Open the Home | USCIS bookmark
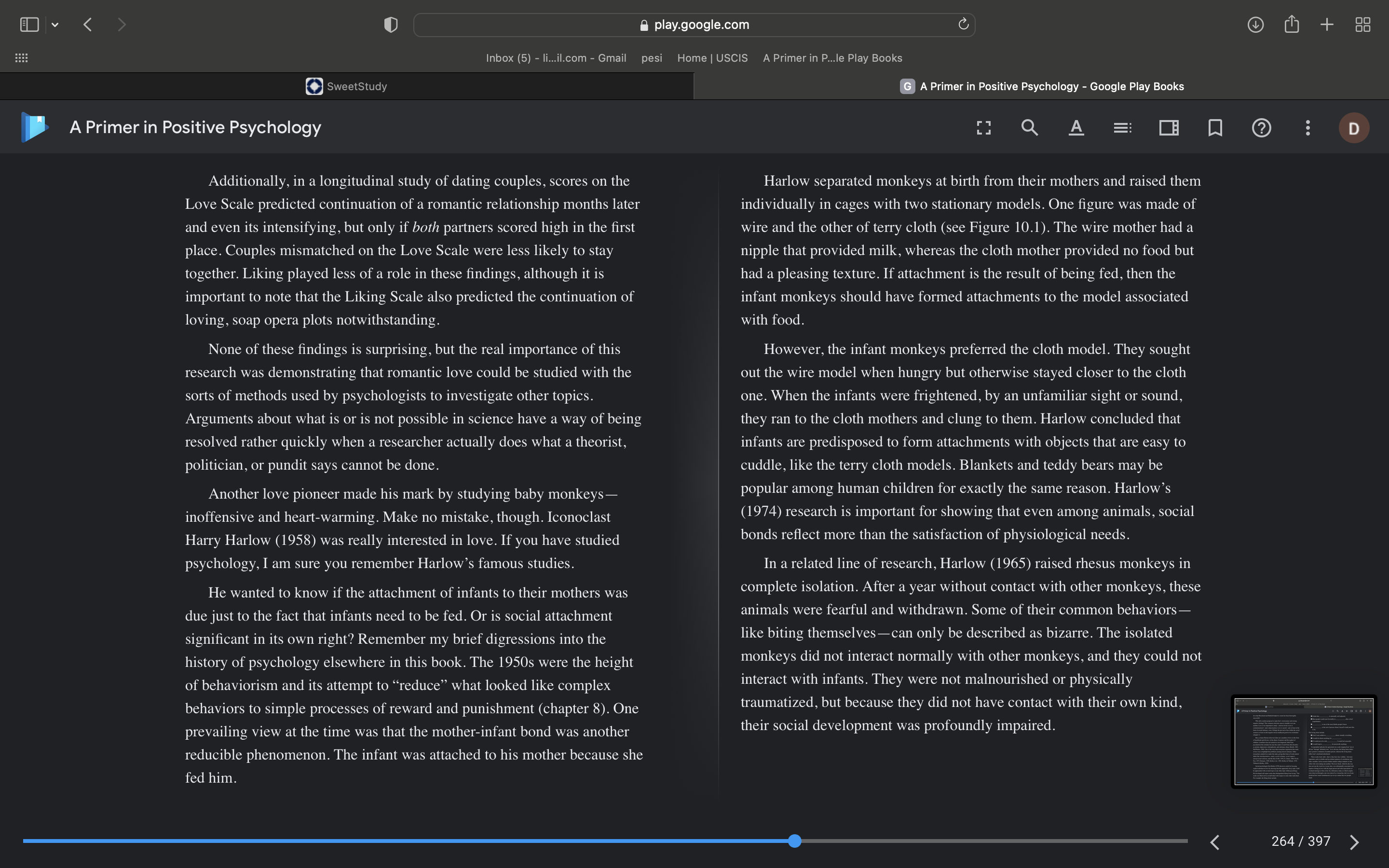 point(712,58)
